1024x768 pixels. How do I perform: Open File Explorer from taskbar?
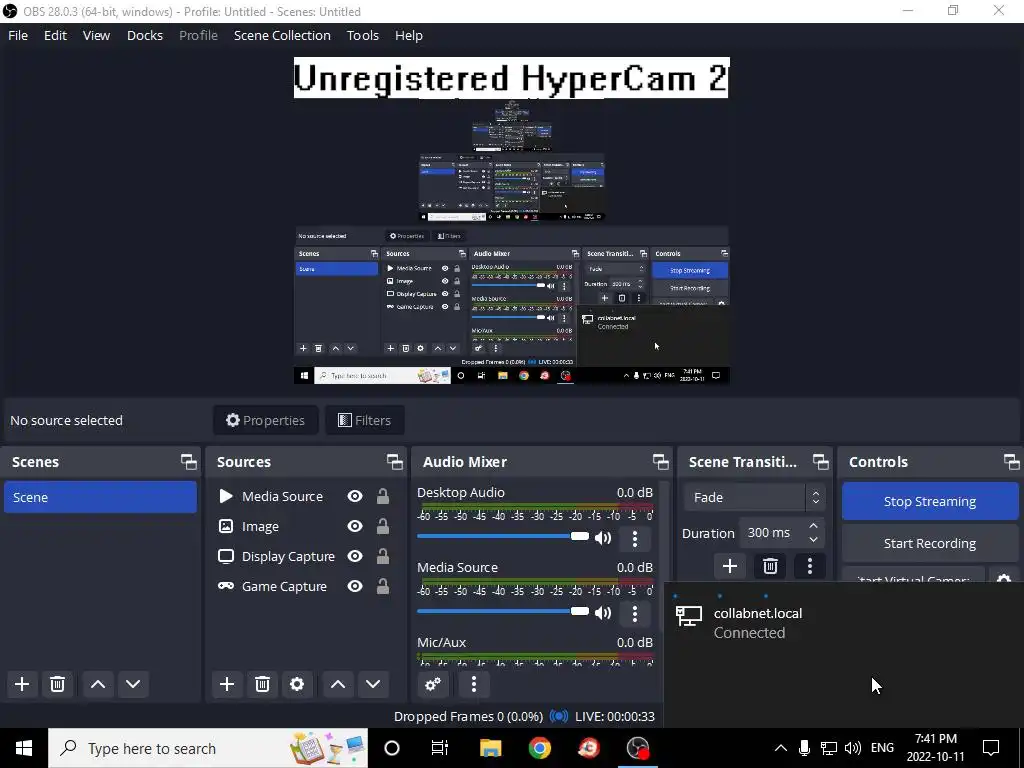490,748
